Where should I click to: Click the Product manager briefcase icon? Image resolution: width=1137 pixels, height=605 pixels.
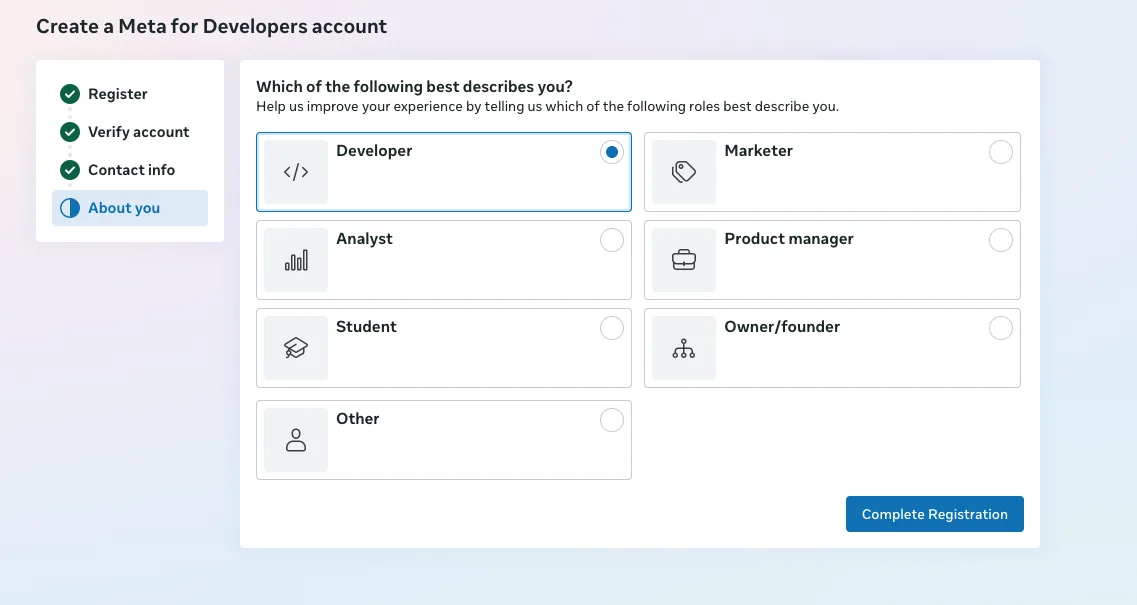point(684,260)
